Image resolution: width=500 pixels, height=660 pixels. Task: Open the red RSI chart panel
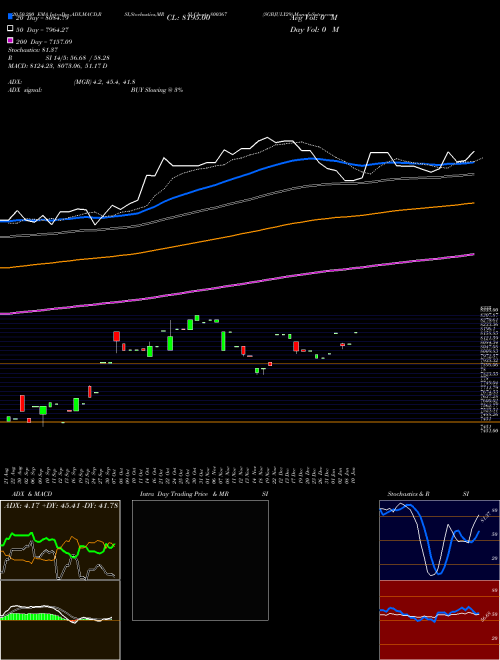coord(439,620)
